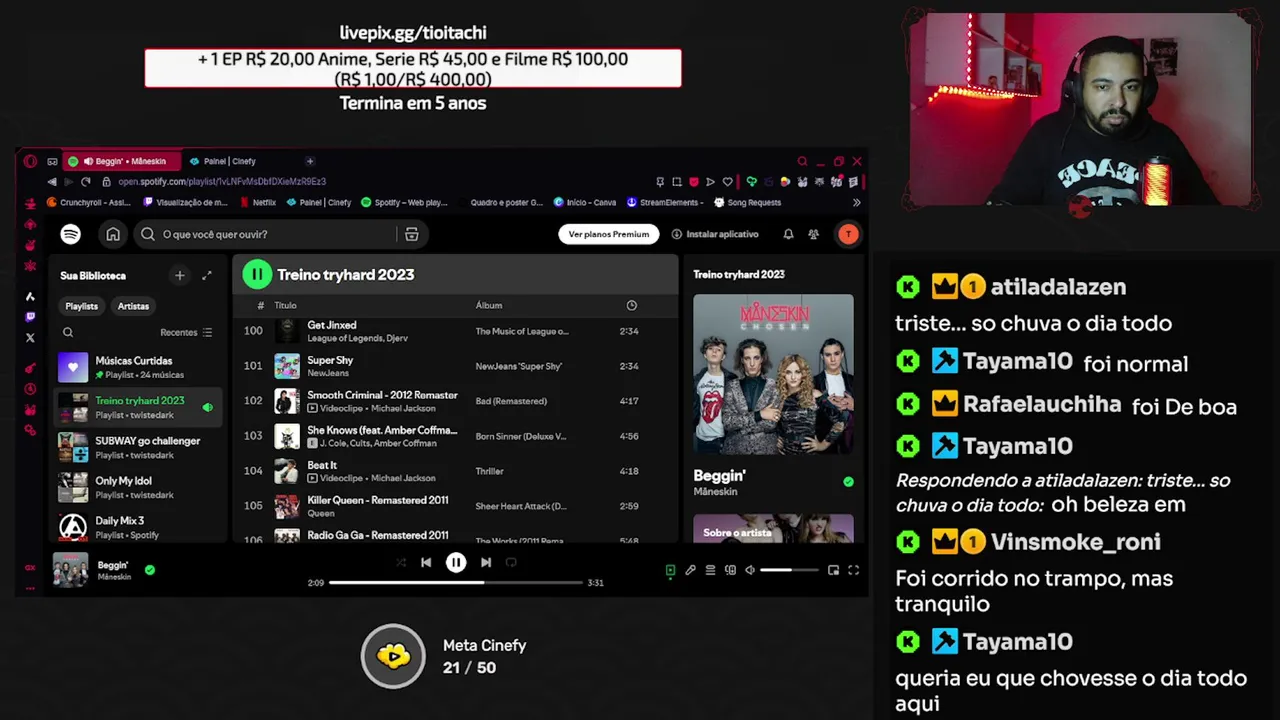
Task: Show more bookmarks chevron
Action: pos(856,202)
